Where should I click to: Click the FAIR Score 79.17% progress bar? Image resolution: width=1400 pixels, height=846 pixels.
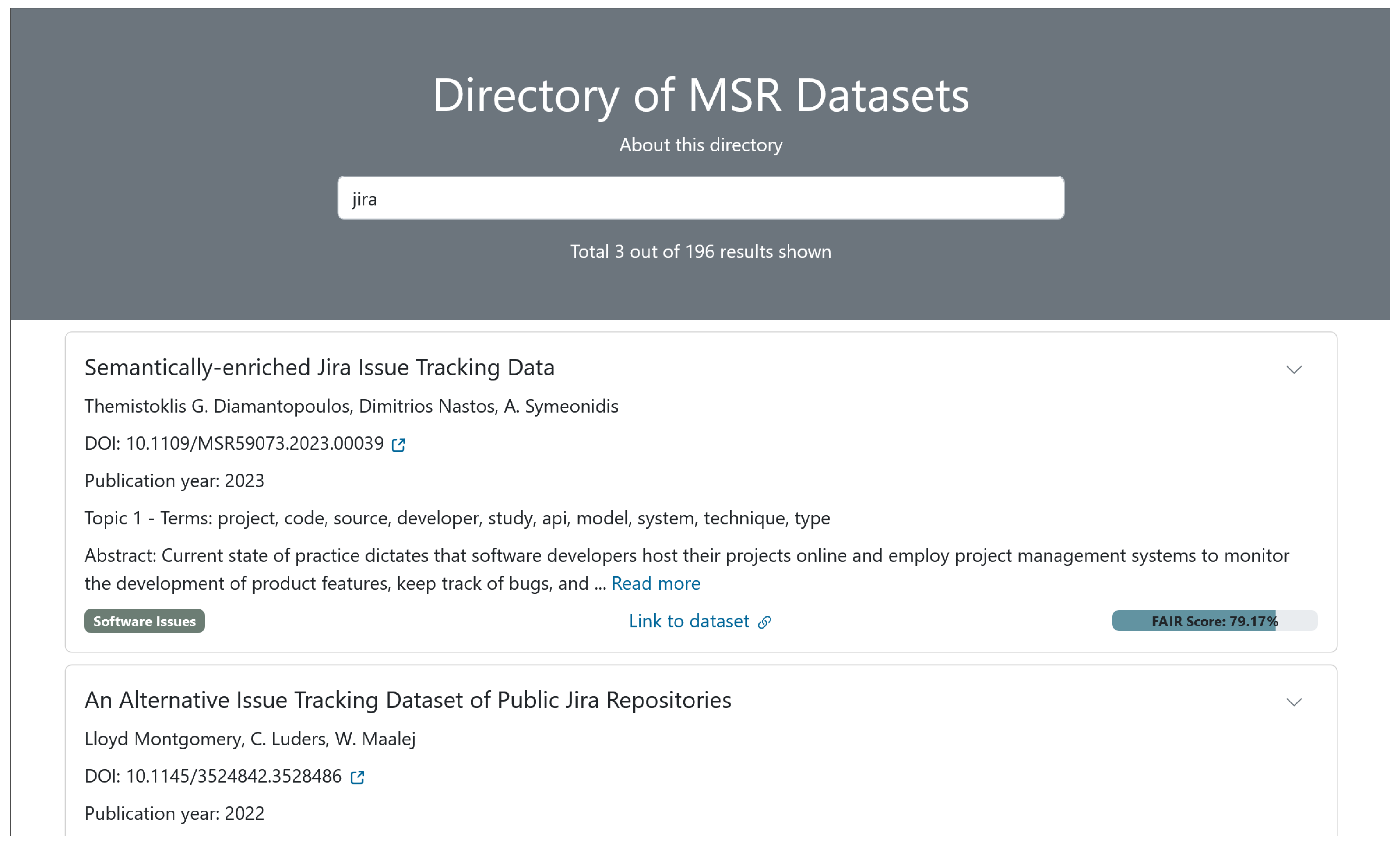[1215, 620]
